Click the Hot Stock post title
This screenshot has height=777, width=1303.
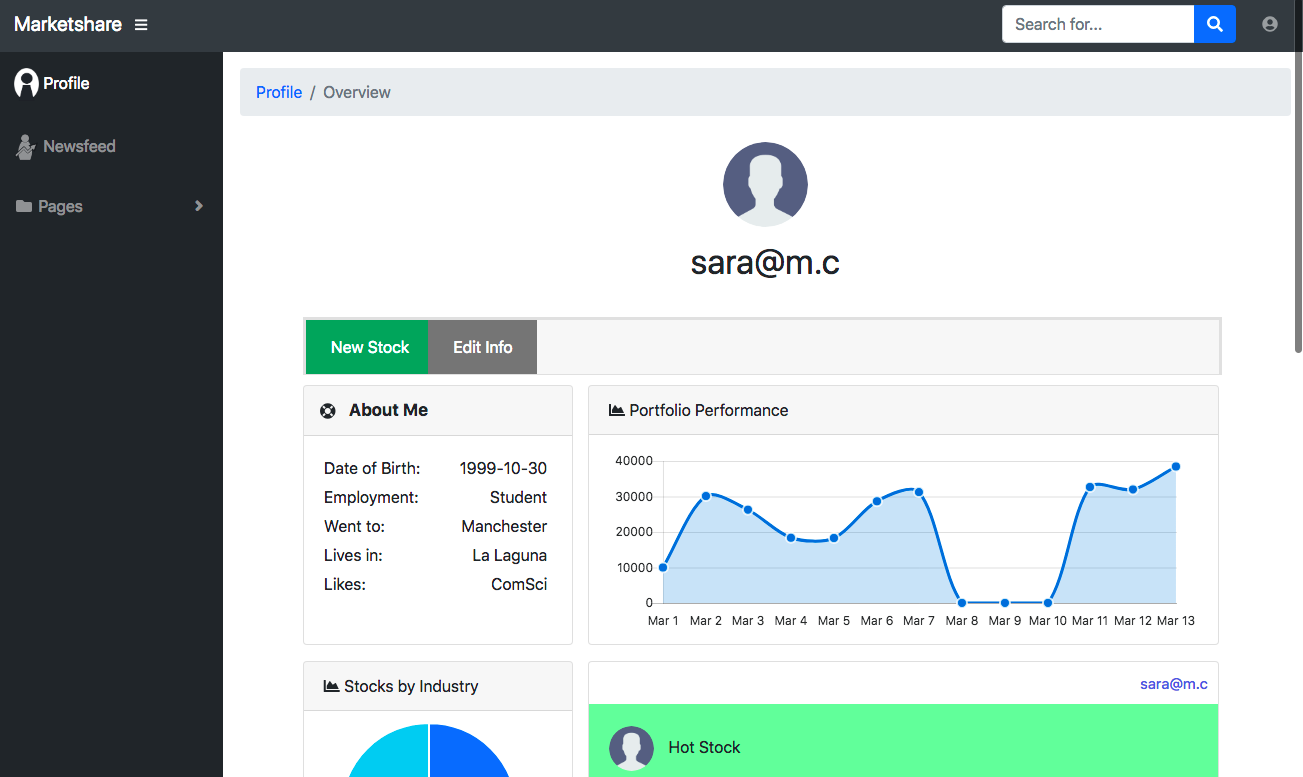coord(704,747)
